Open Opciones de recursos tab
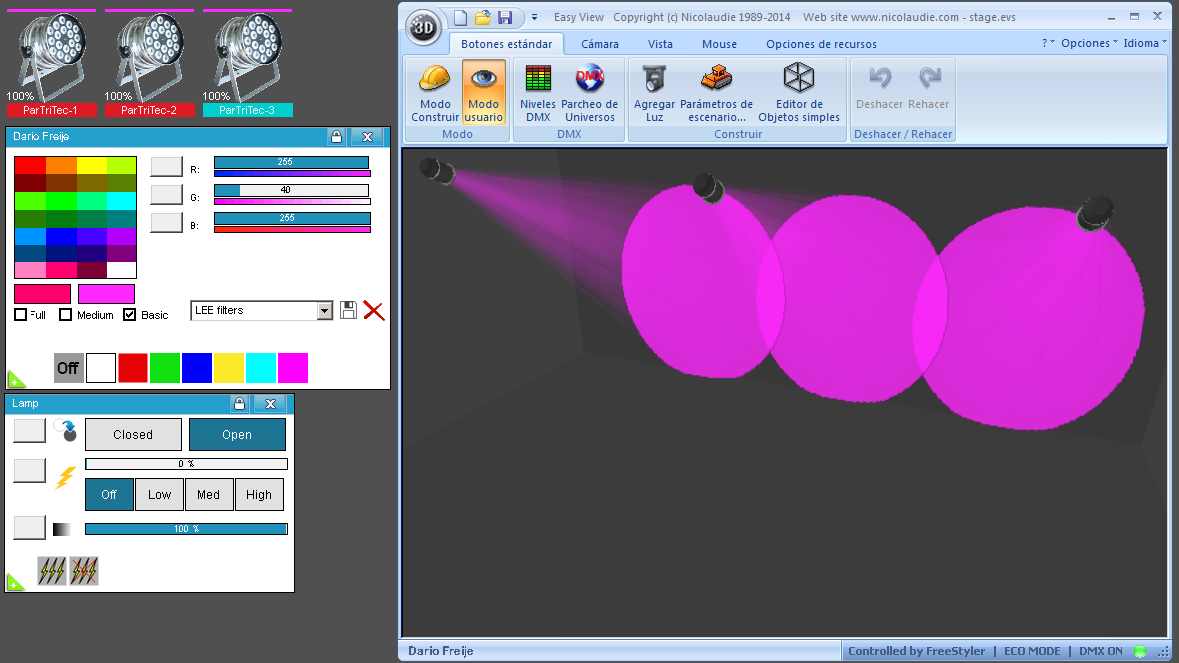Screen dimensions: 1179x663 [x=821, y=44]
